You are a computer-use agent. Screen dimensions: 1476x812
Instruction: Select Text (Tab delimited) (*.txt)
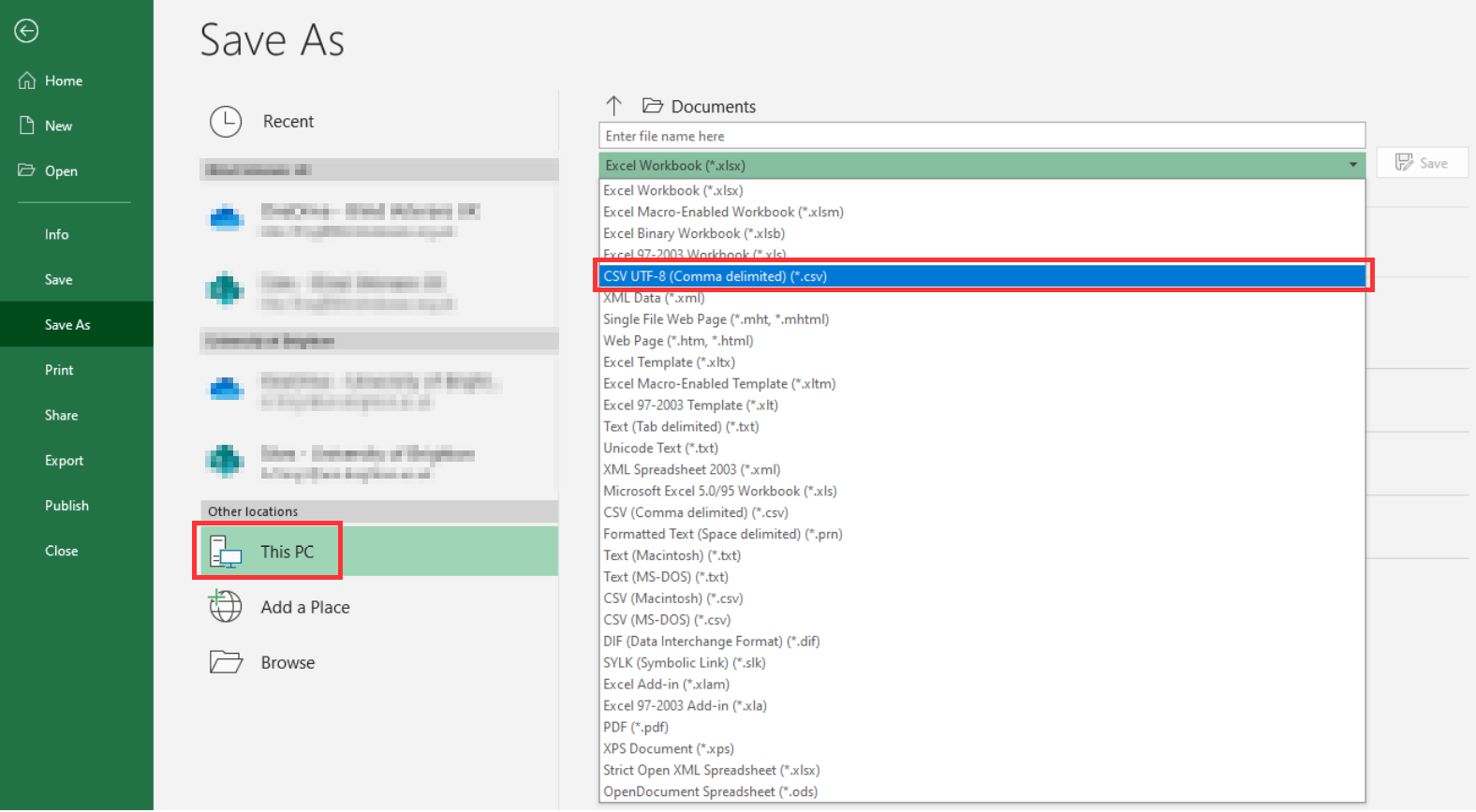[982, 427]
